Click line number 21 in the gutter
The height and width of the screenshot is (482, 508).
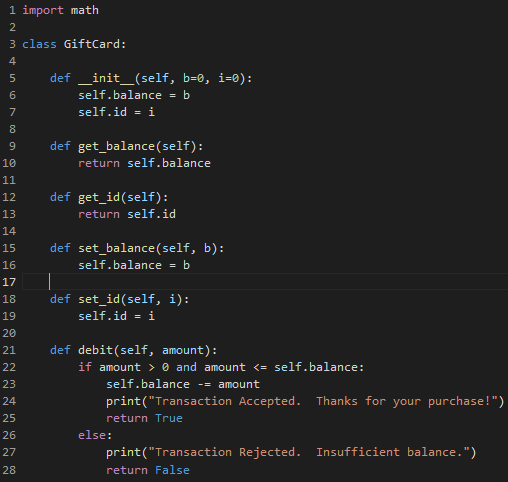(x=9, y=350)
